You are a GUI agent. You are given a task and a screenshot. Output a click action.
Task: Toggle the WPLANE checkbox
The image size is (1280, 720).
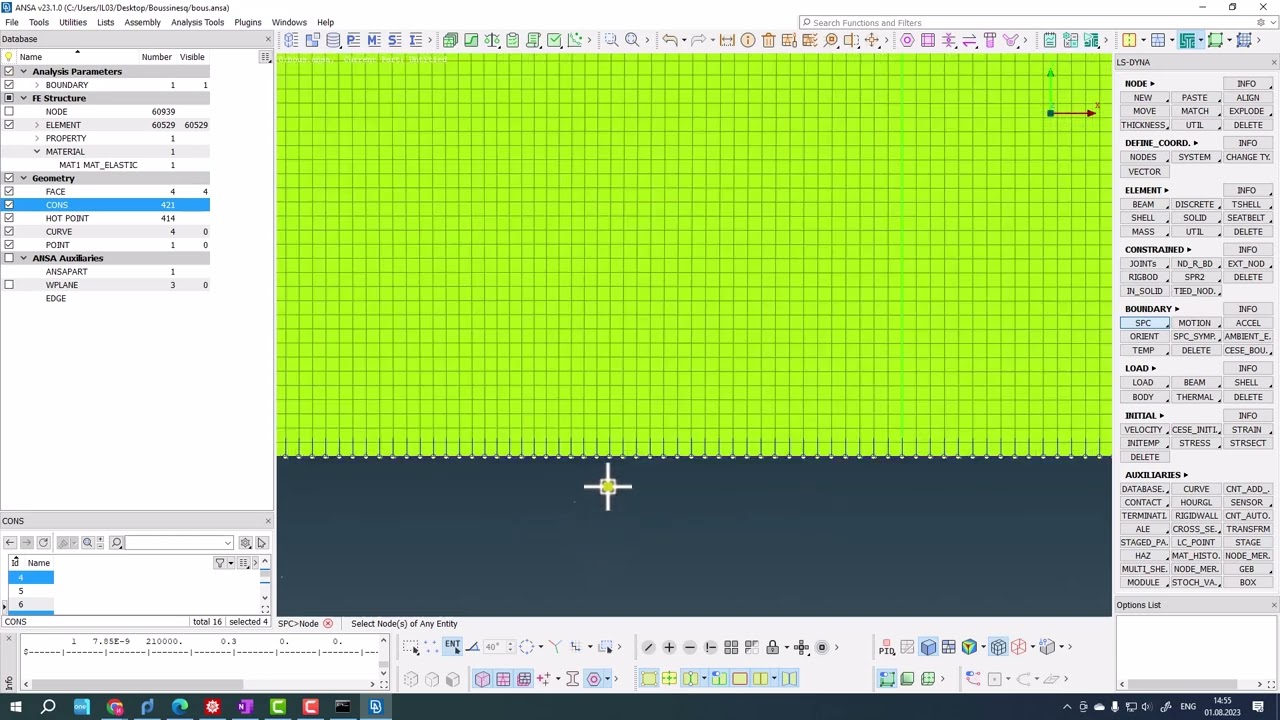pos(9,285)
